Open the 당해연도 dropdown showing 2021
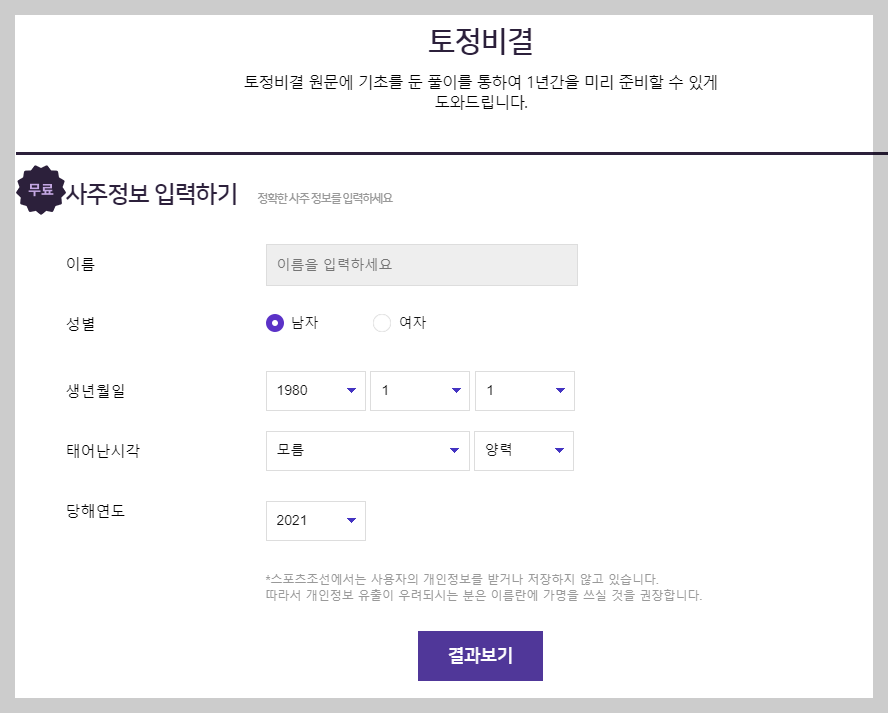 [315, 521]
